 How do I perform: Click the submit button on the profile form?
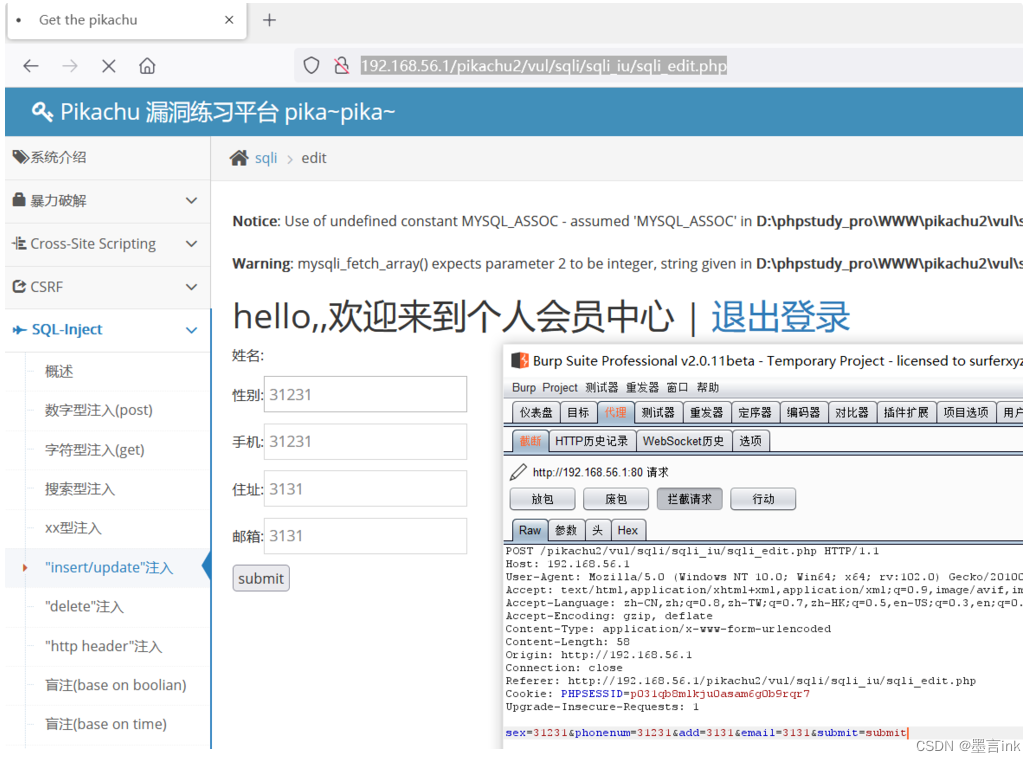pyautogui.click(x=261, y=578)
